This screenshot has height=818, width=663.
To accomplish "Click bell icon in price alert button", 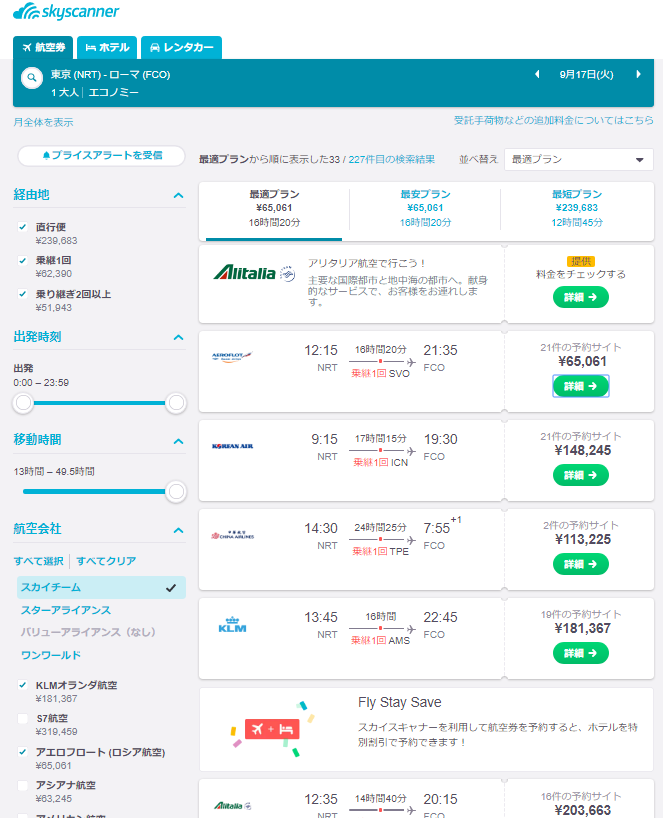I will point(46,155).
